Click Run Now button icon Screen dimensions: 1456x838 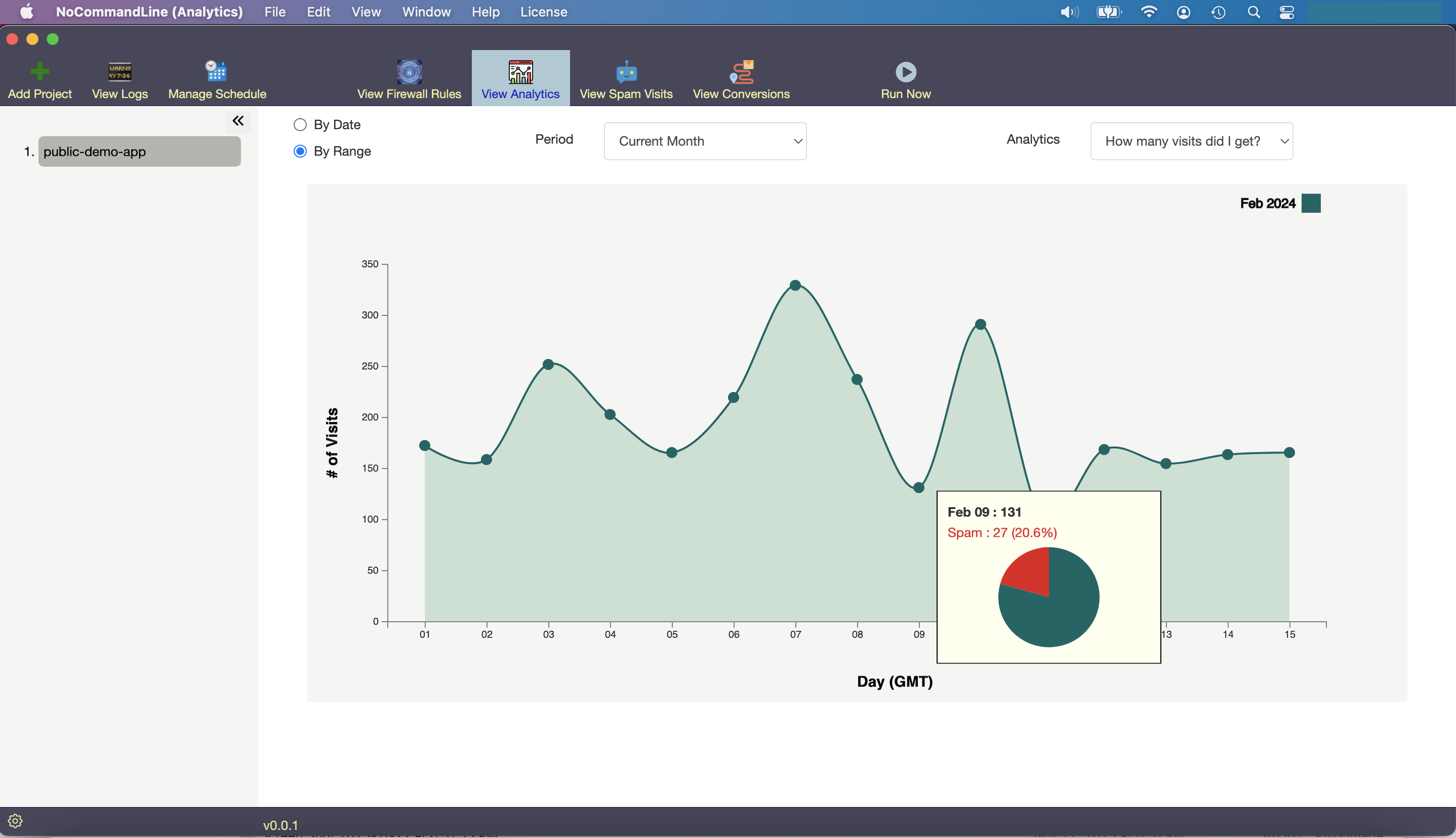tap(905, 72)
